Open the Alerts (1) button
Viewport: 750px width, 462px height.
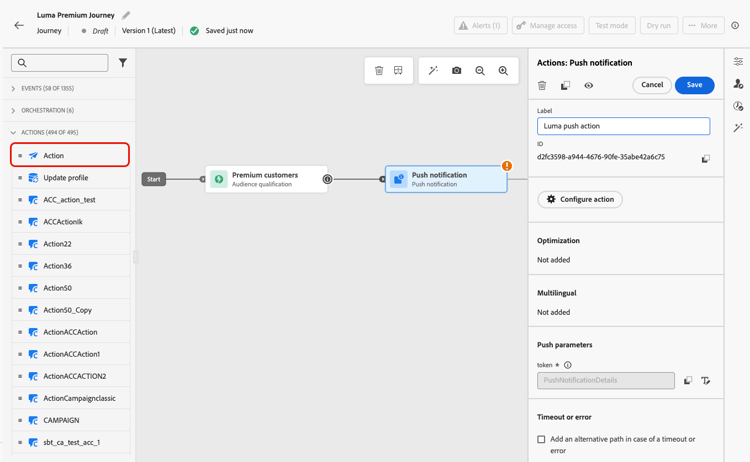(480, 25)
